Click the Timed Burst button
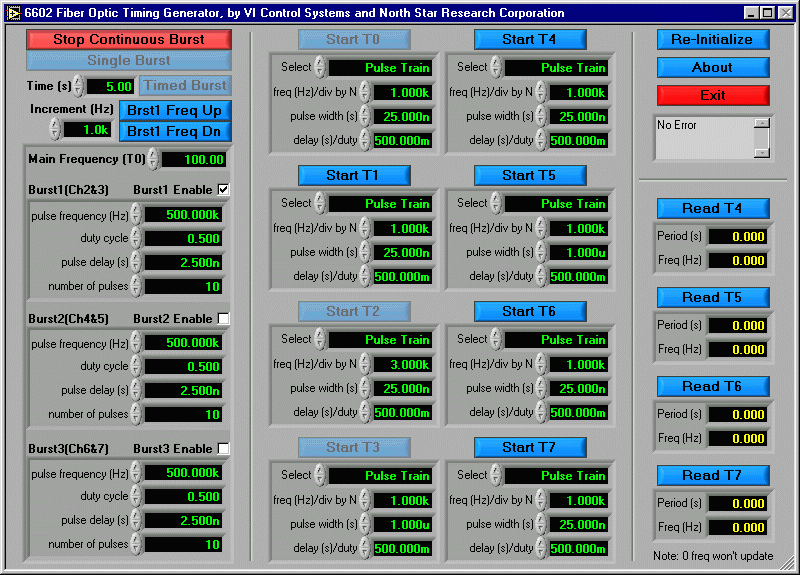Image resolution: width=800 pixels, height=575 pixels. click(185, 85)
